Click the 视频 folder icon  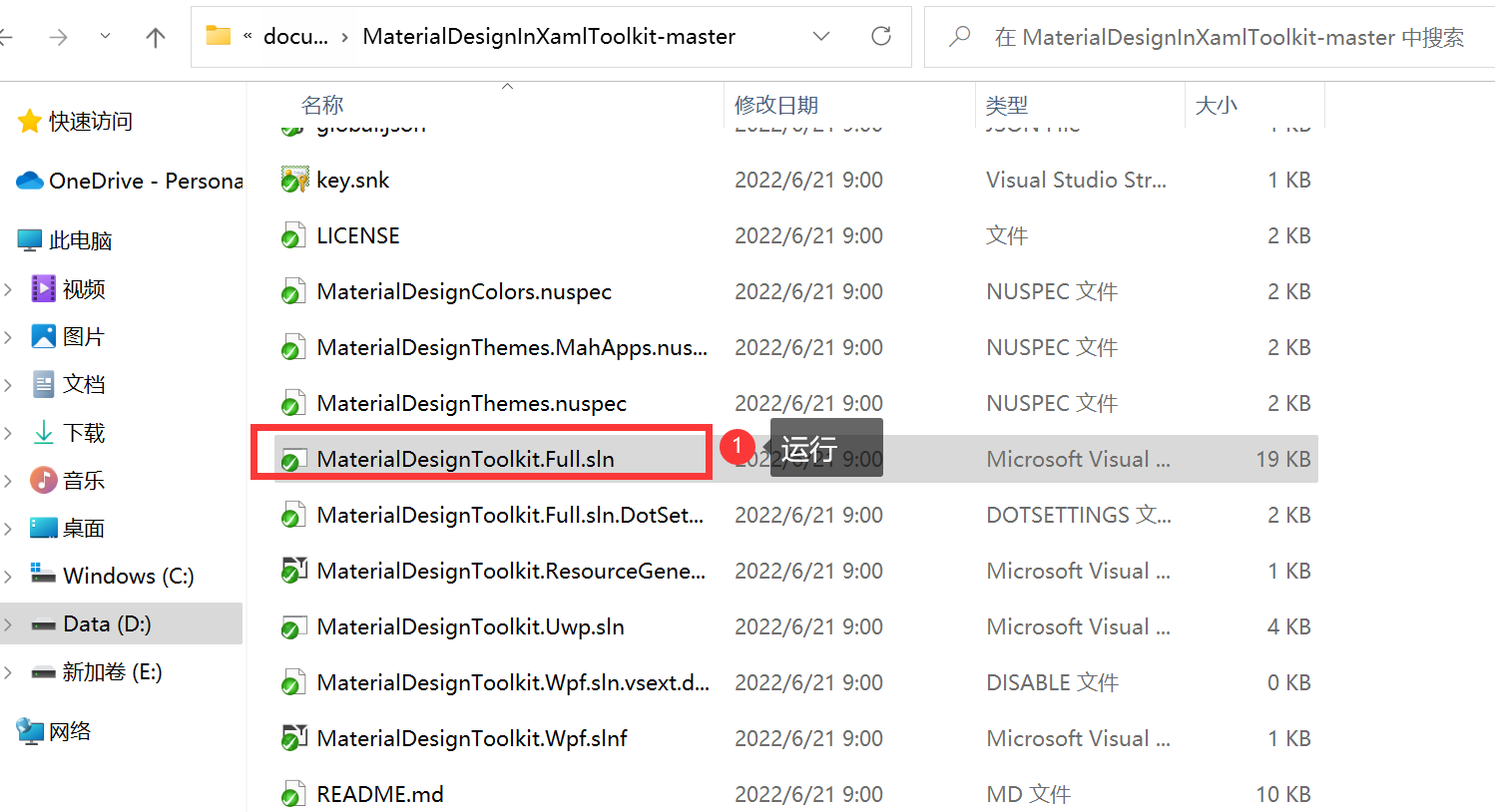[44, 288]
